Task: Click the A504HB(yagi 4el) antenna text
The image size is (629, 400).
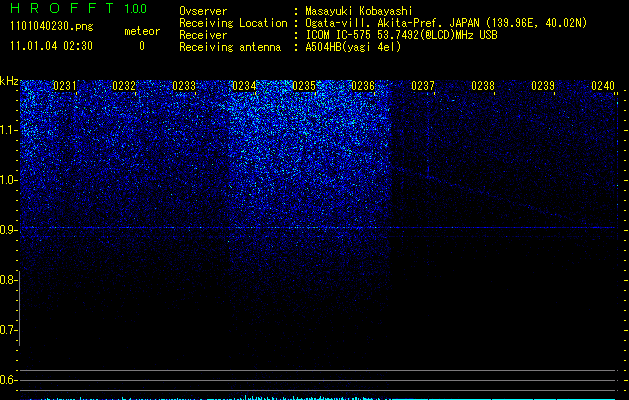Action: point(353,47)
